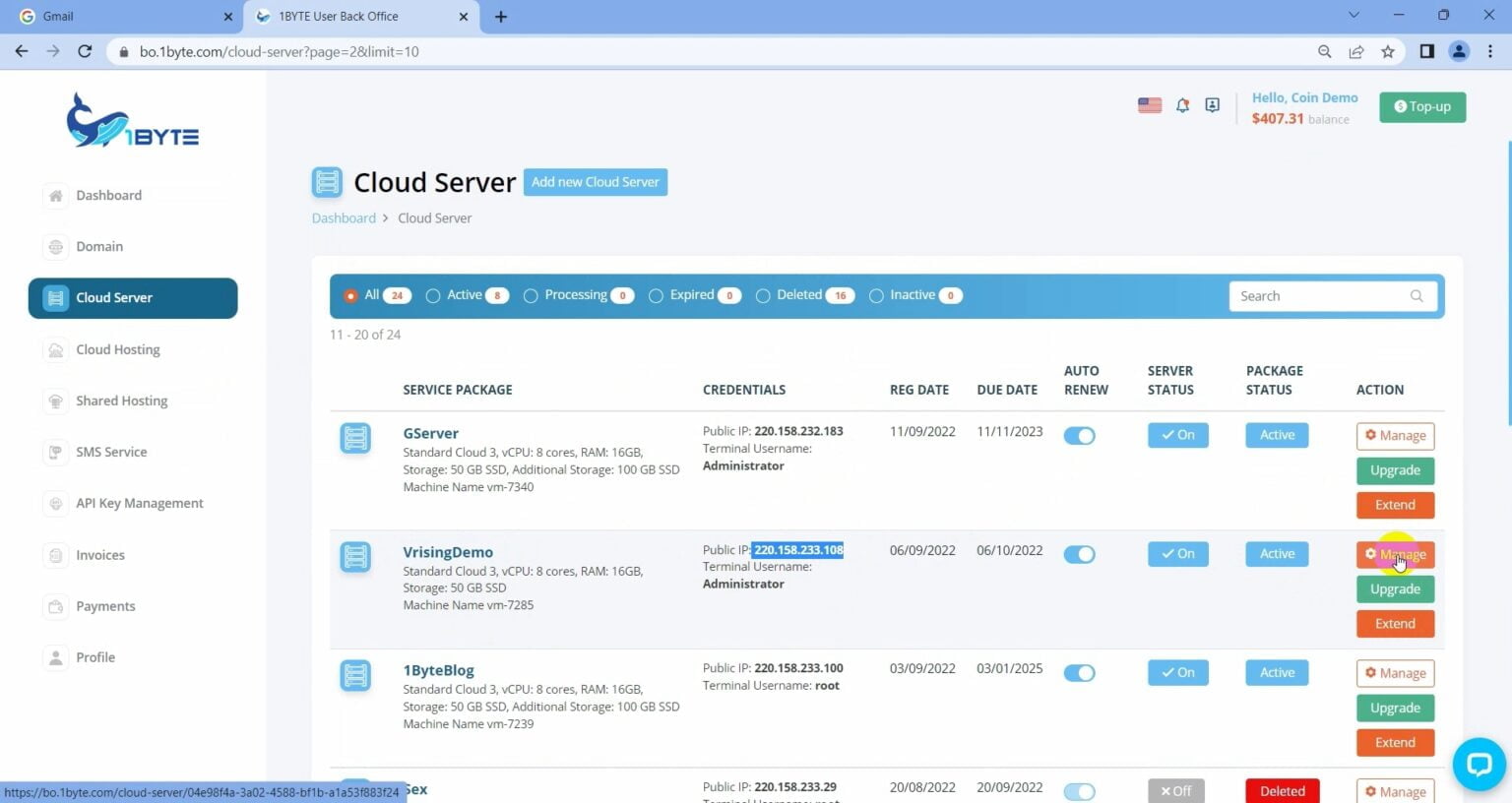Screen dimensions: 1512x803
Task: Click the Payments sidebar icon
Action: click(56, 606)
